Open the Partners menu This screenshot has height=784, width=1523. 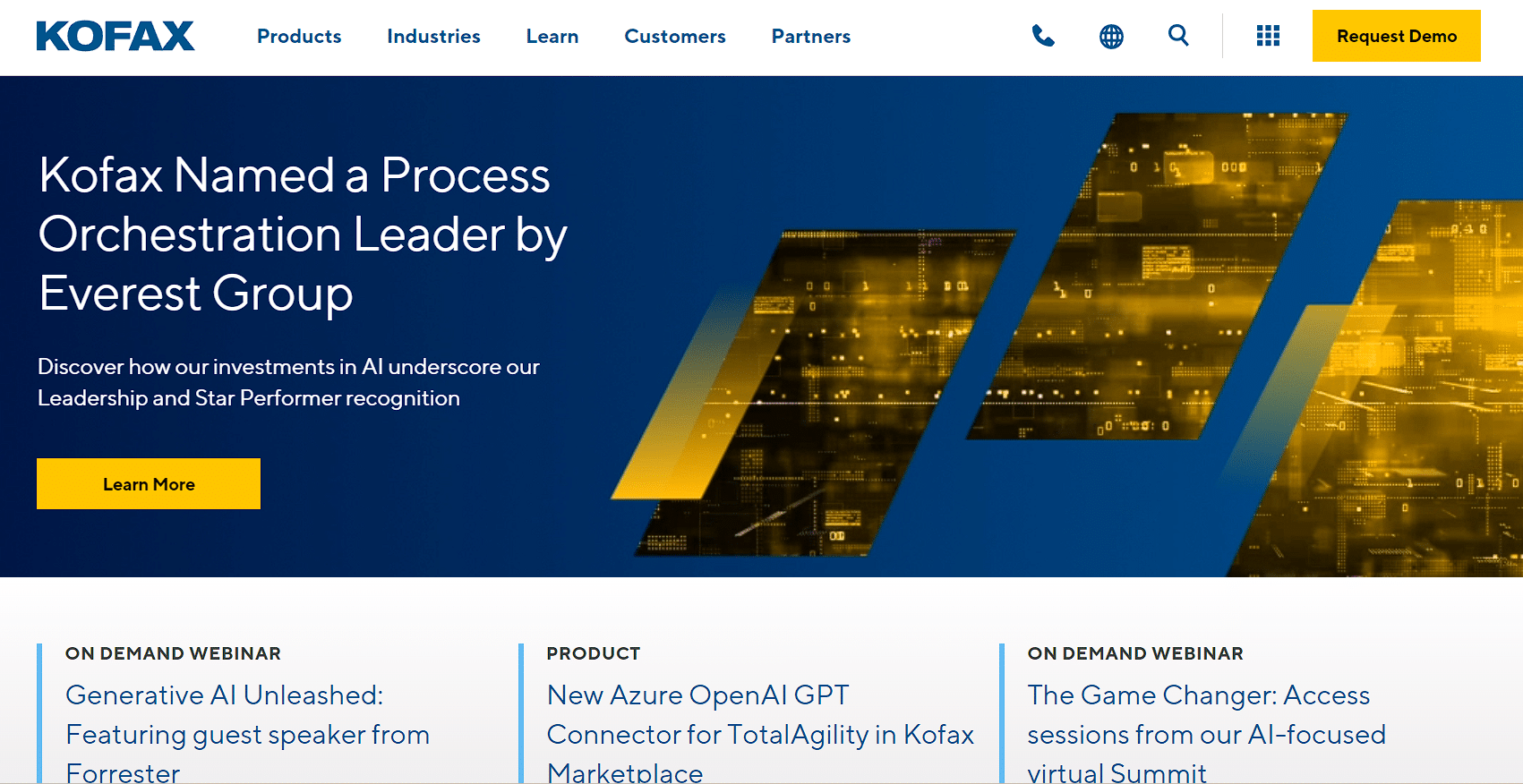point(811,37)
